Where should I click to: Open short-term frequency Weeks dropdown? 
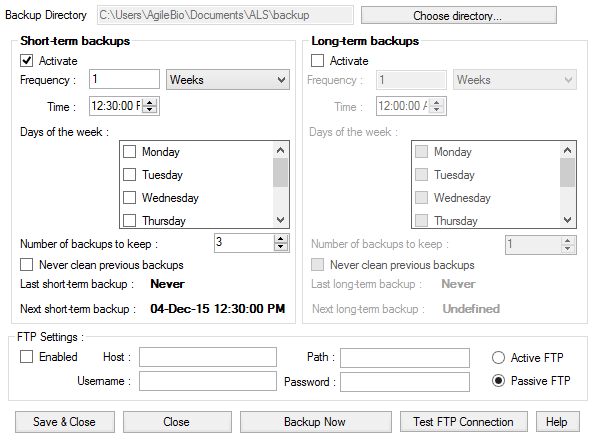click(228, 80)
